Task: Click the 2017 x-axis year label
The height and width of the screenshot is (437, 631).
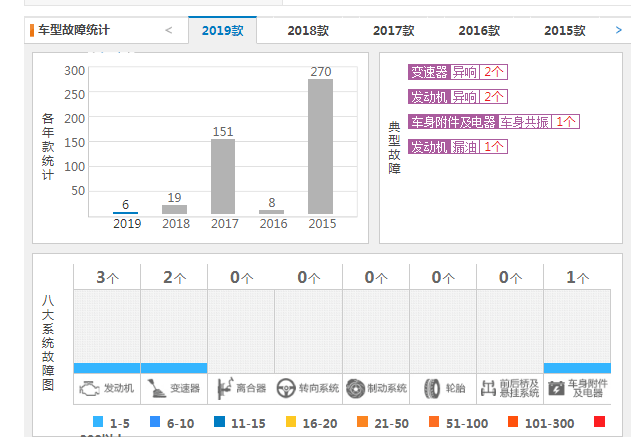Action: pyautogui.click(x=225, y=224)
